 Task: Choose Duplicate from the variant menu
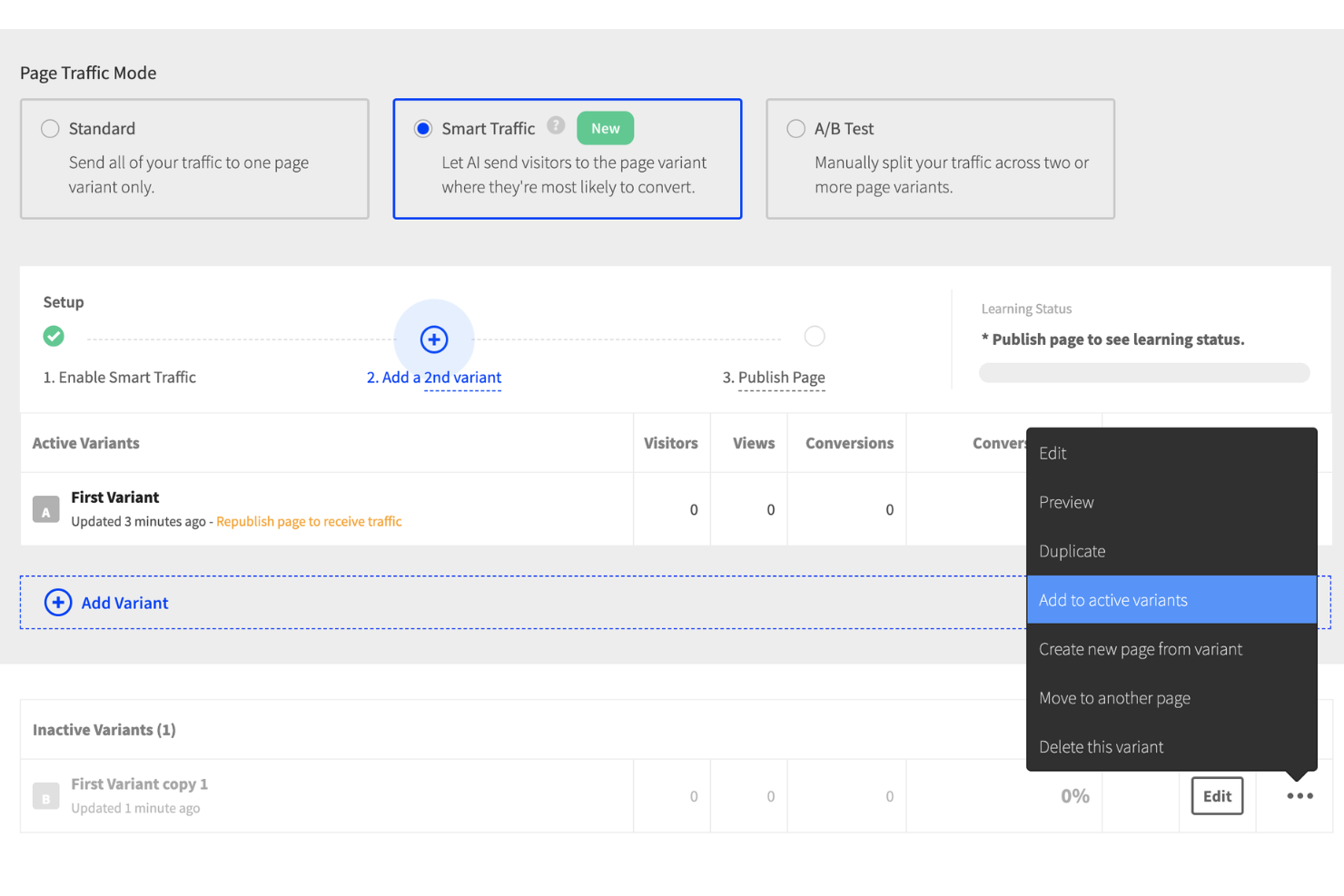coord(1072,550)
